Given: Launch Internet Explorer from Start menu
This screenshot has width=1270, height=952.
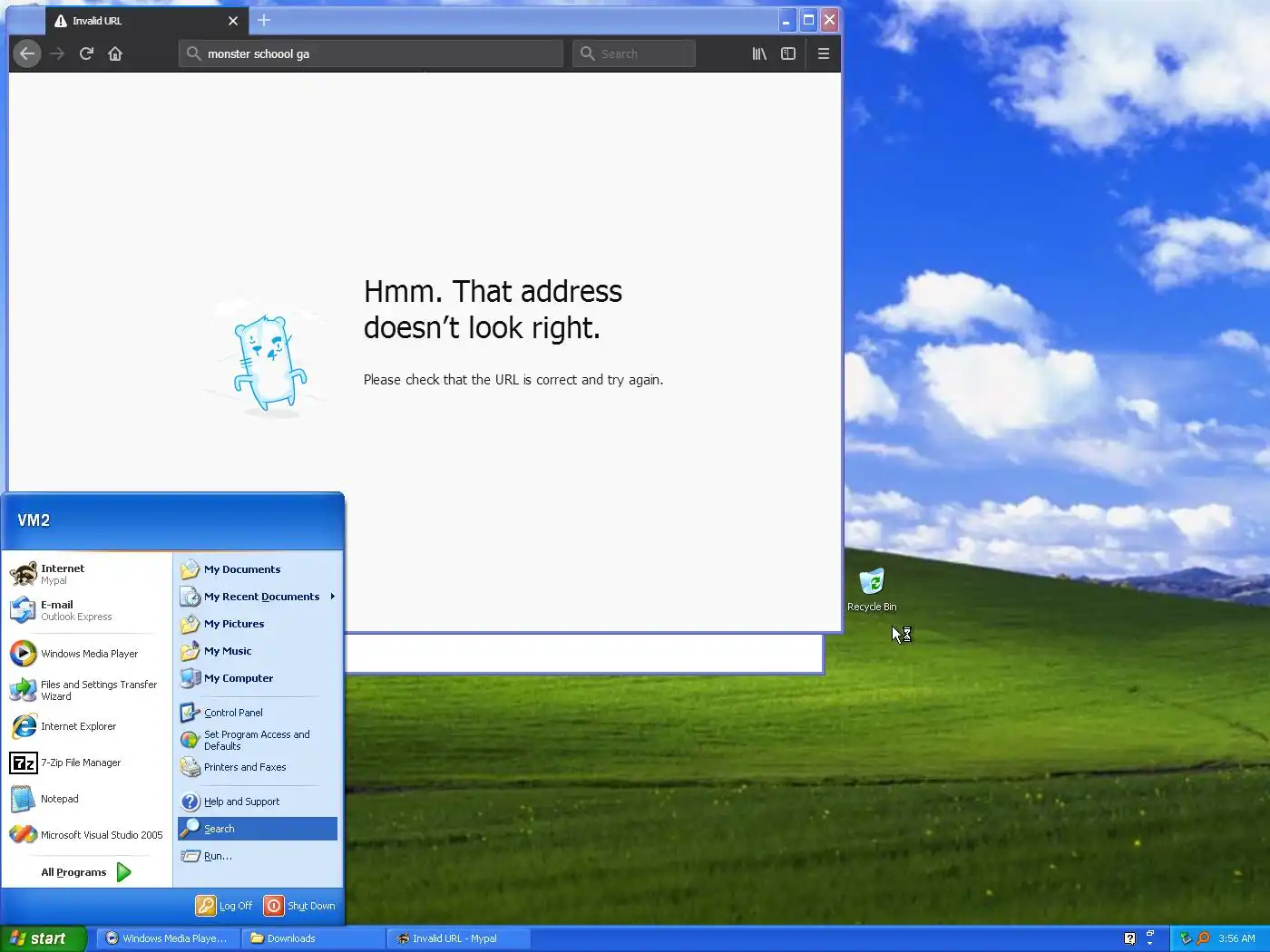Looking at the screenshot, I should [88, 726].
